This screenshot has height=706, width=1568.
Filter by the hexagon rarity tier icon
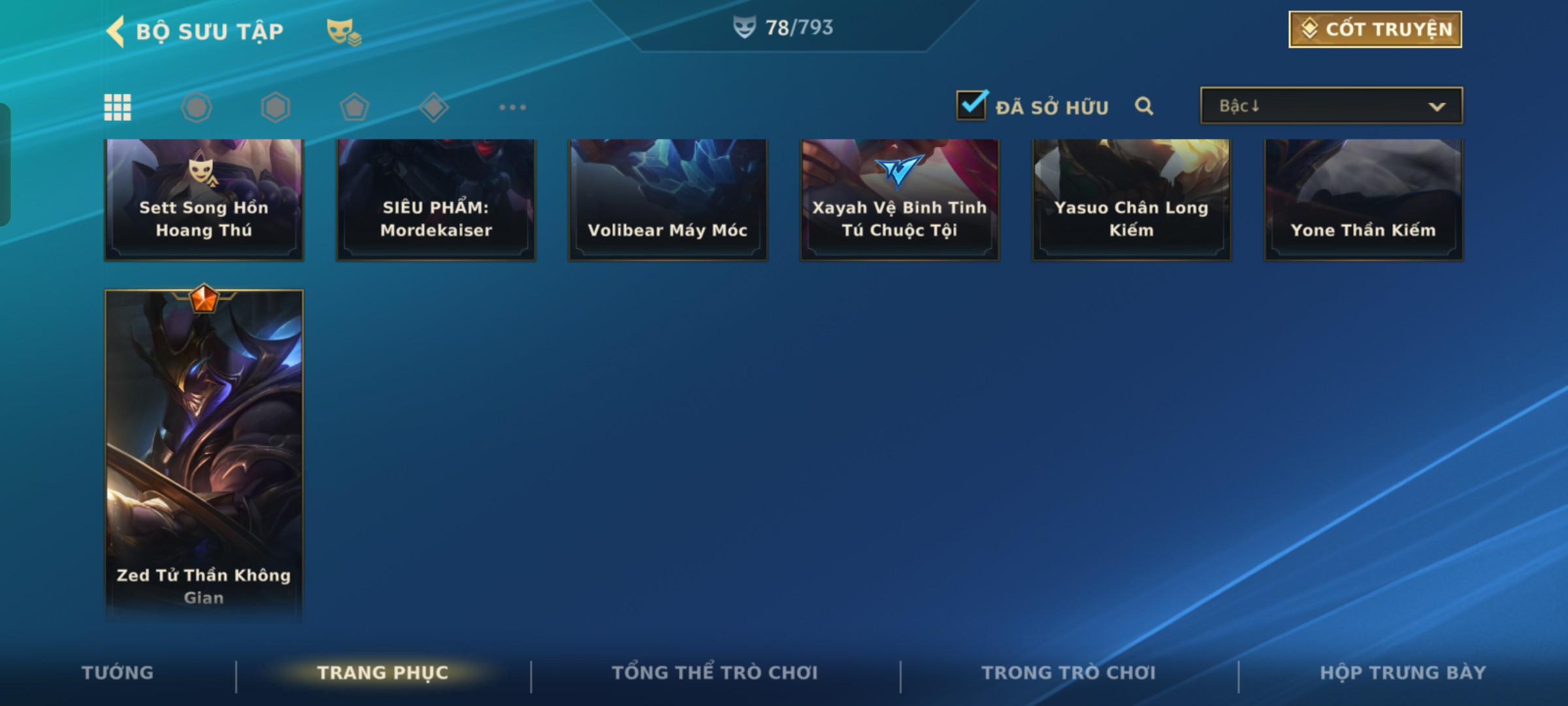[x=275, y=107]
